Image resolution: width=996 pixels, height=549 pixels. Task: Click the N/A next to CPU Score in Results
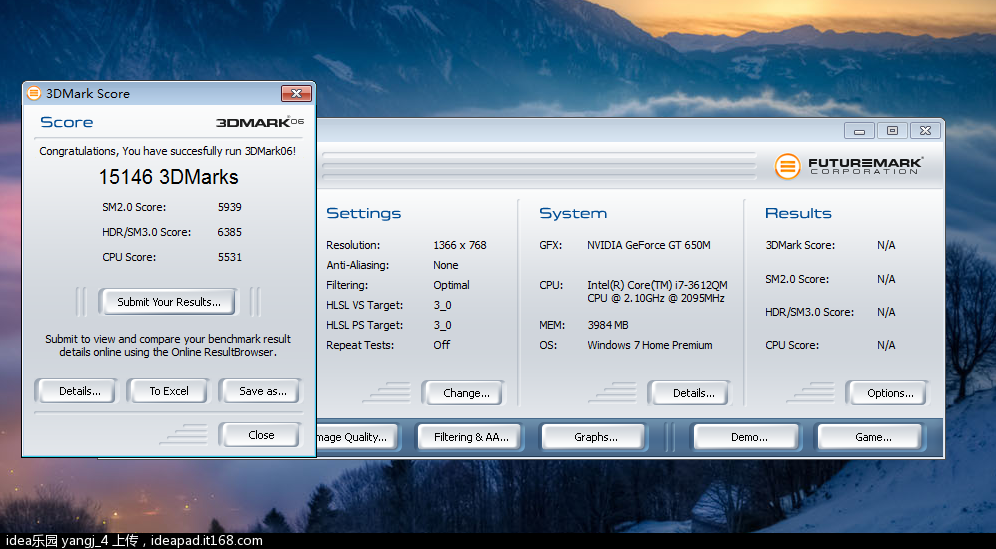point(886,345)
